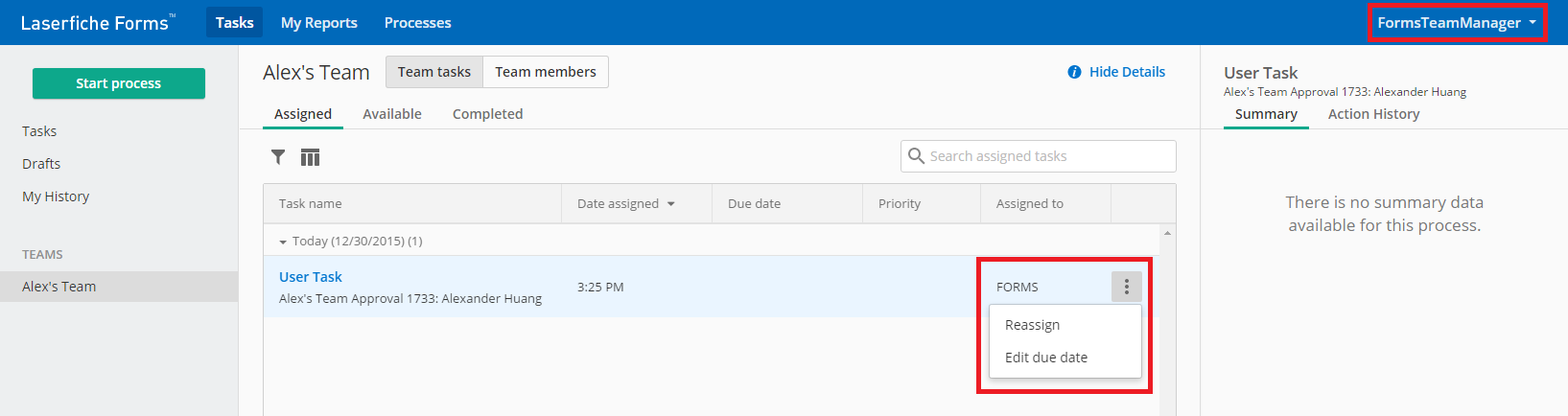Viewport: 1568px width, 416px height.
Task: Open the User Task link
Action: [311, 277]
